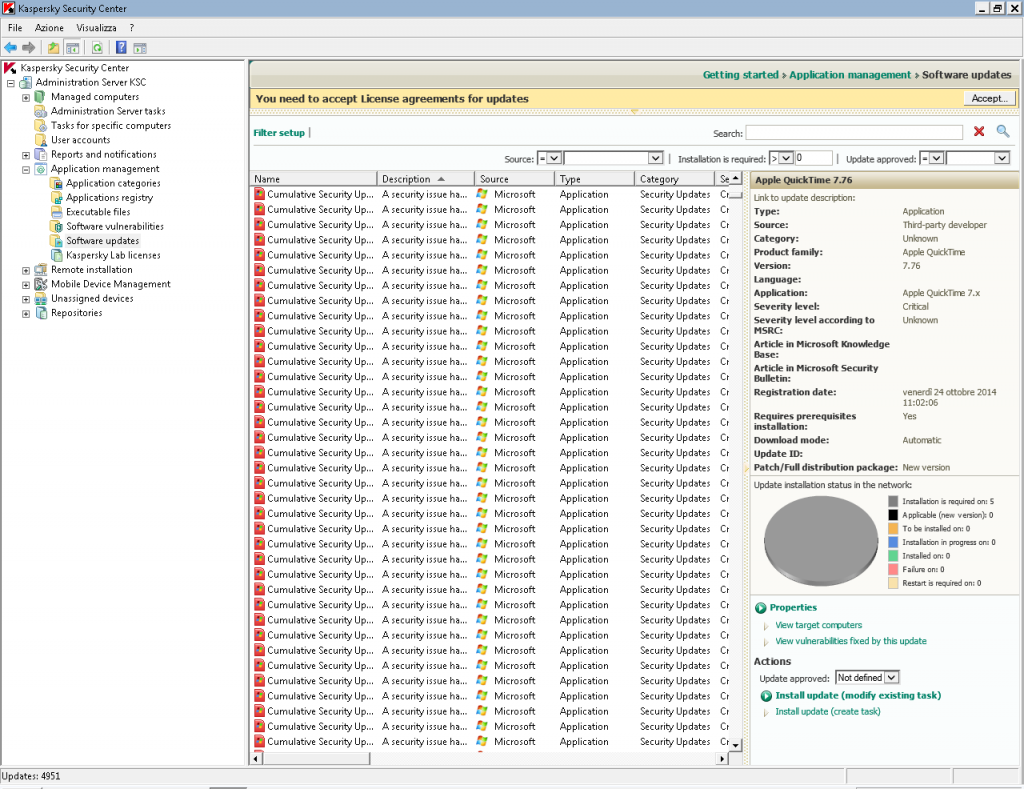The image size is (1024, 789).
Task: Run search with the magnifying glass icon
Action: 1003,131
